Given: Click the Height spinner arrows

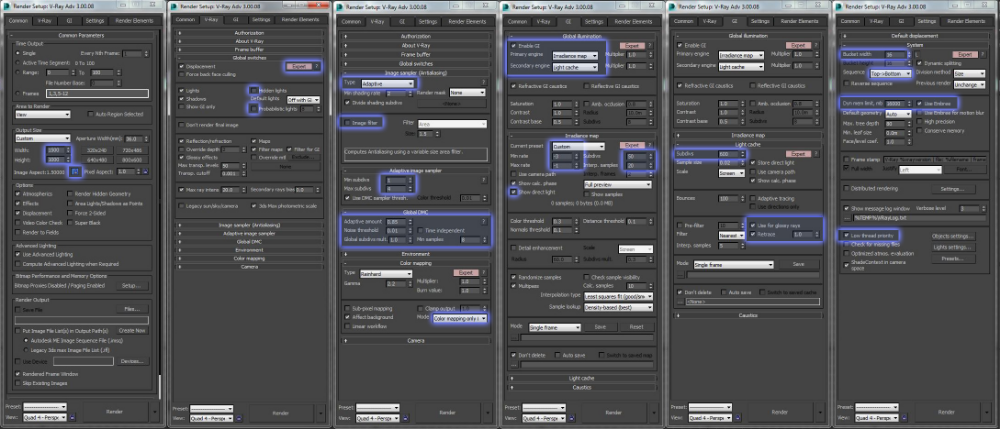Looking at the screenshot, I should (68, 160).
